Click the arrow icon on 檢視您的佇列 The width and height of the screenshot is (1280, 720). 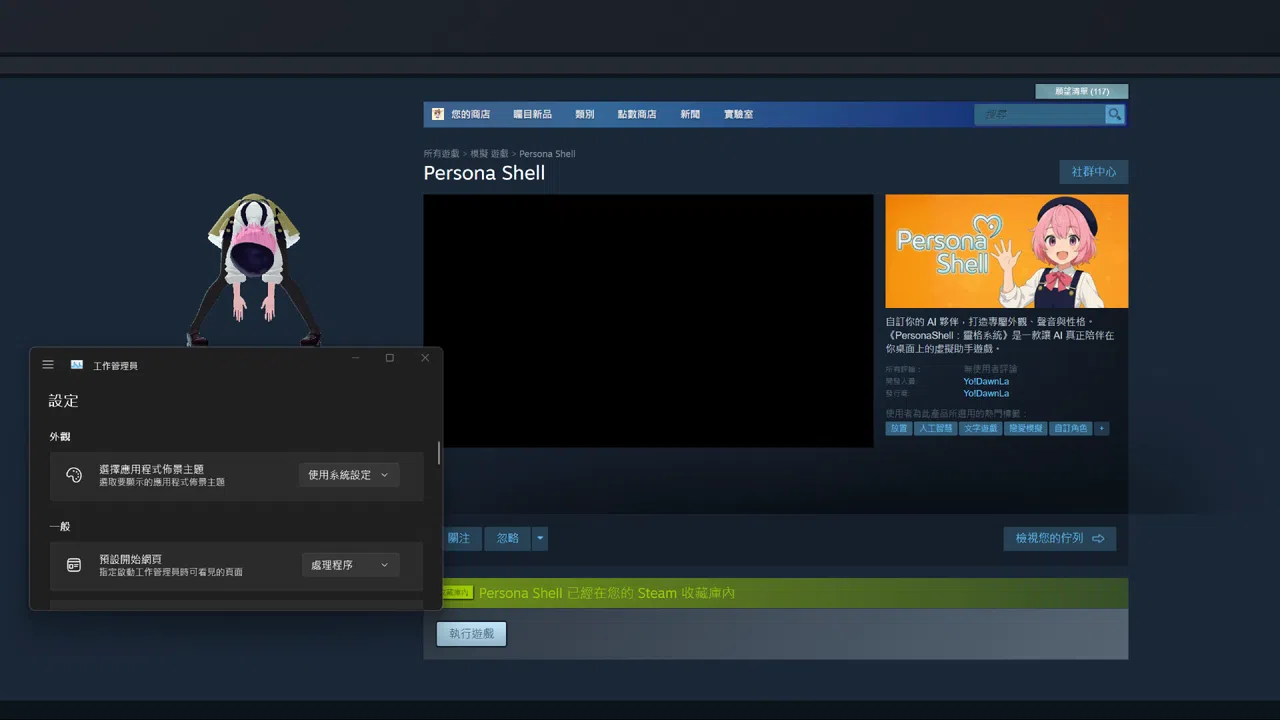tap(1098, 538)
